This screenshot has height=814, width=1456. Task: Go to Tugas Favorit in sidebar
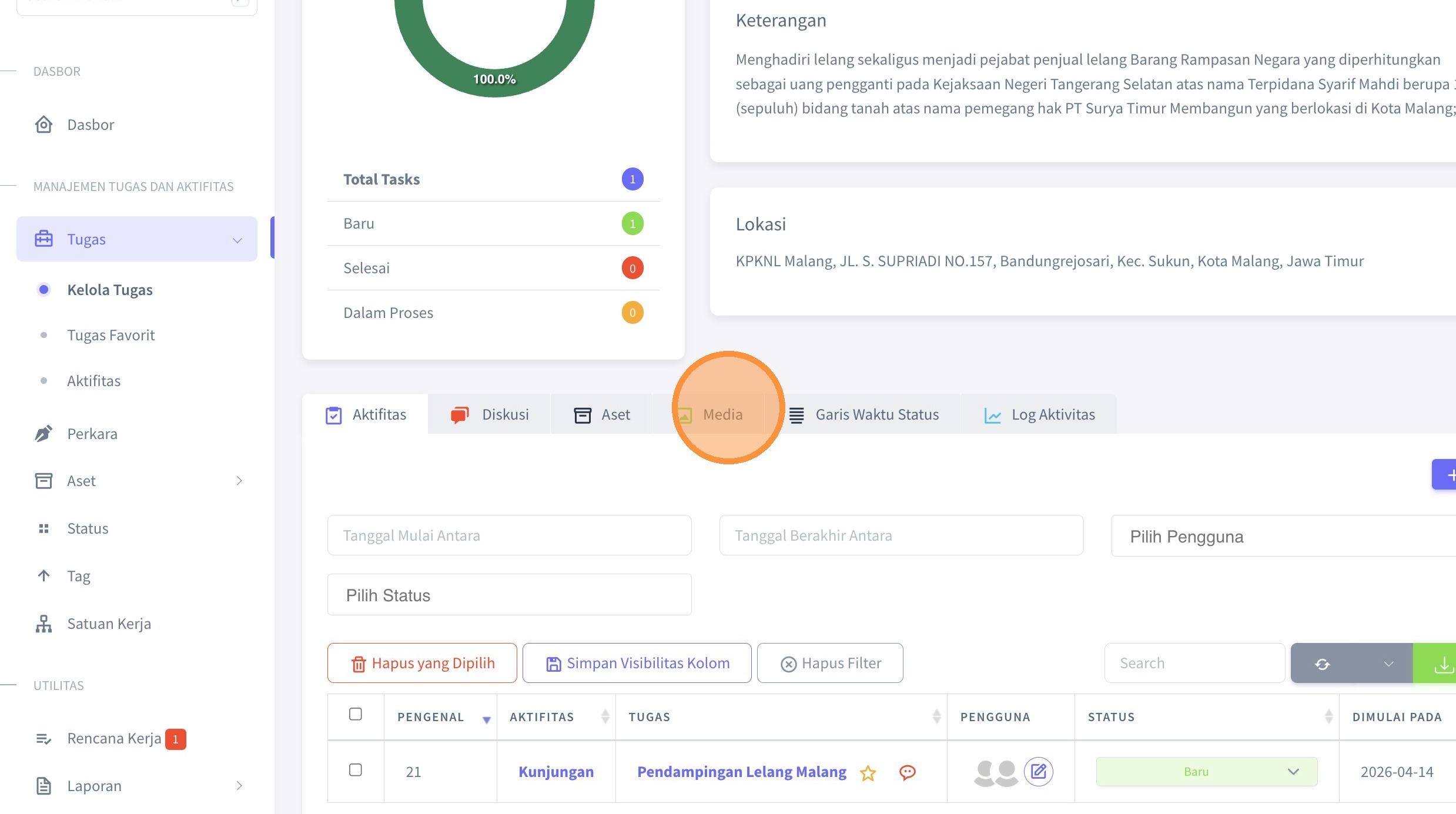[111, 335]
